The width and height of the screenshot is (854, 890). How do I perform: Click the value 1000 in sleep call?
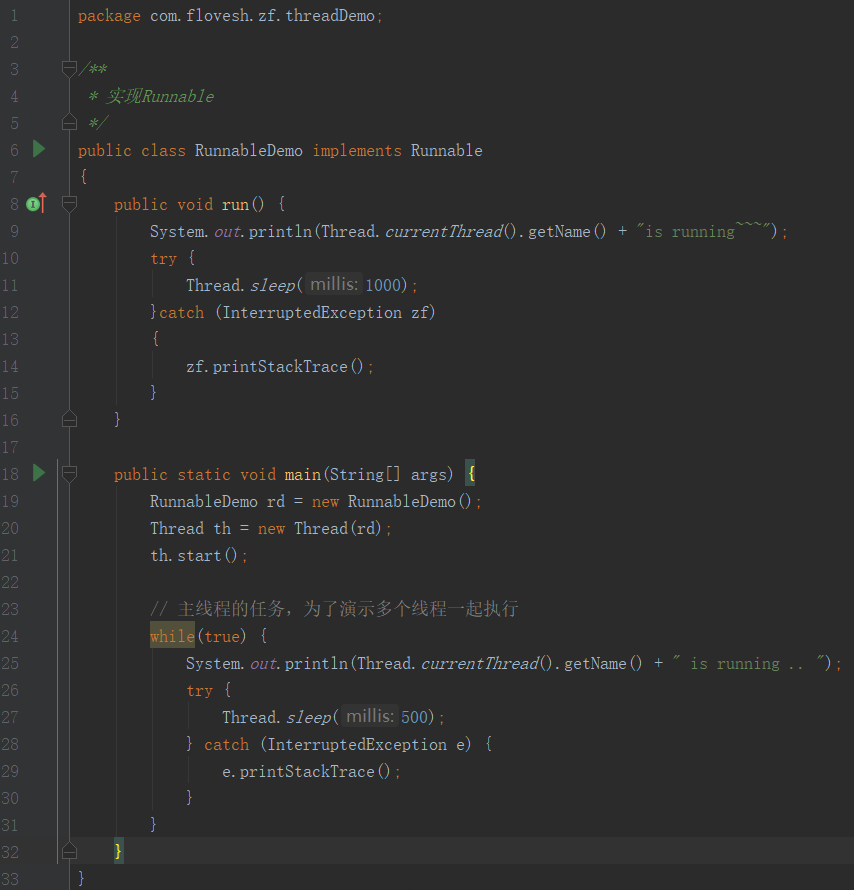coord(383,285)
